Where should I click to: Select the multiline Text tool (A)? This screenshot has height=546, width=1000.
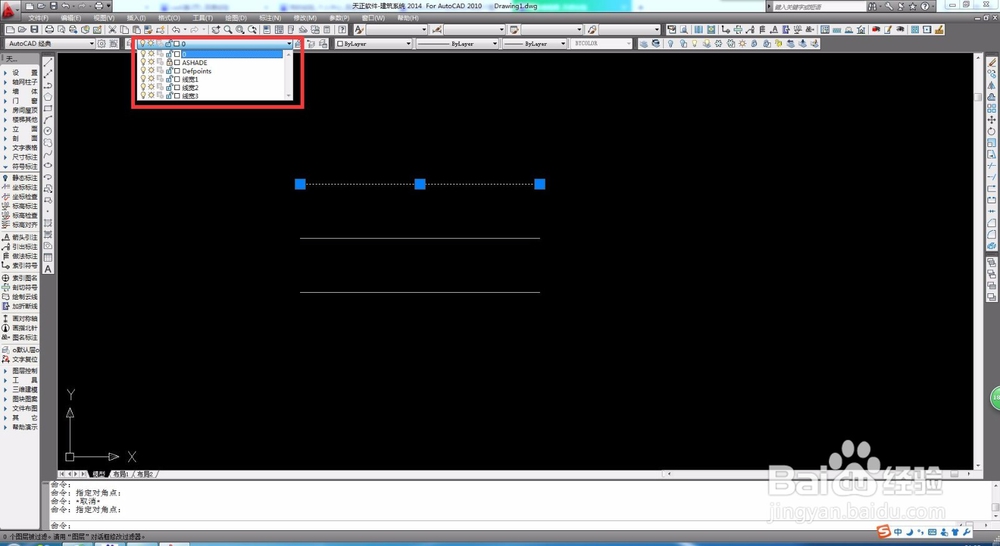coord(48,269)
